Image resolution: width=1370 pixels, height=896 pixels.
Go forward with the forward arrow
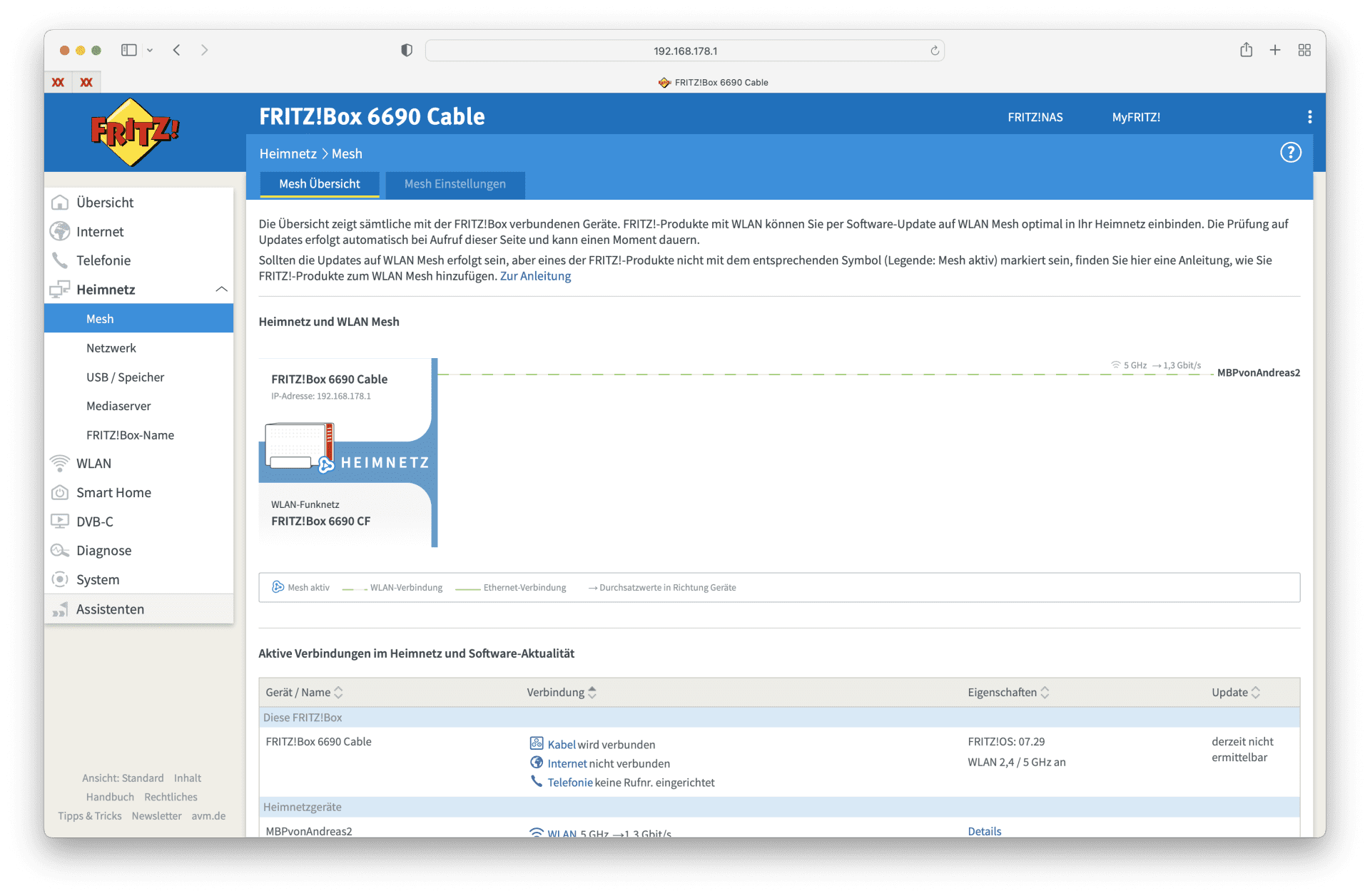204,50
